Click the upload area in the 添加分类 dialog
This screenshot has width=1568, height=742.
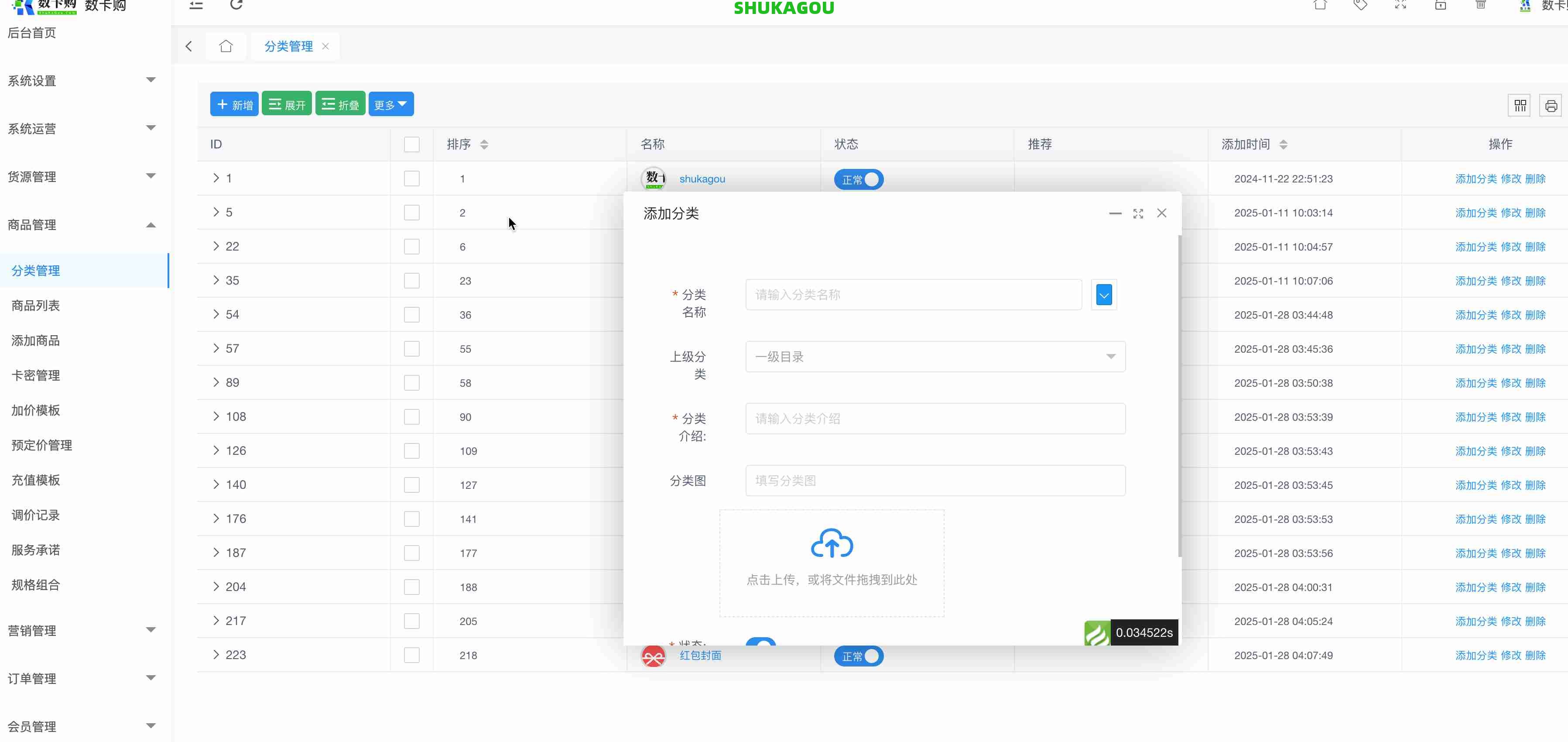(832, 562)
